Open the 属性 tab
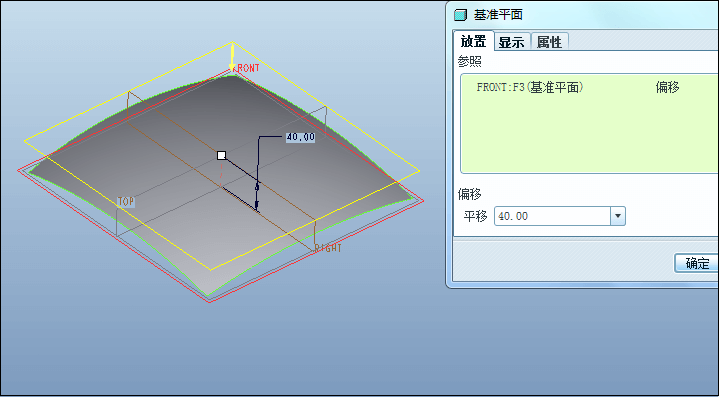 point(549,43)
